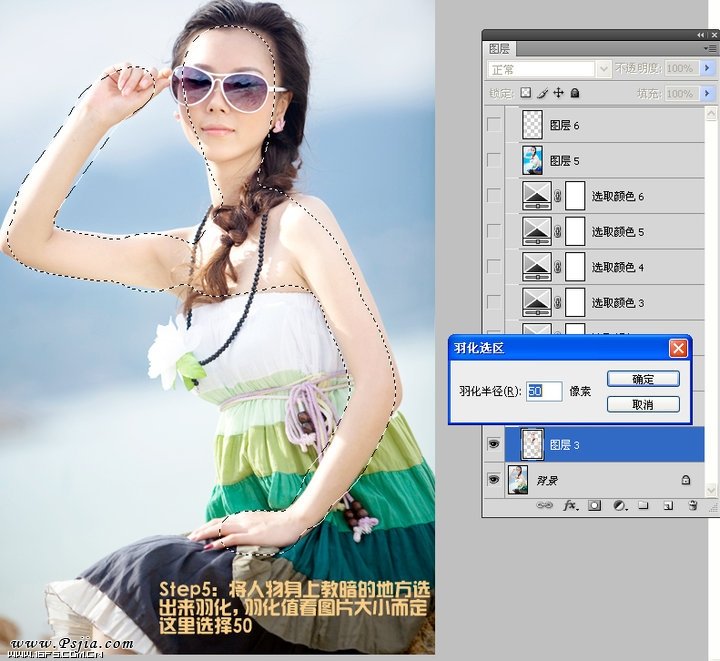Select the 选取颜色 3 layer mask

(x=575, y=302)
